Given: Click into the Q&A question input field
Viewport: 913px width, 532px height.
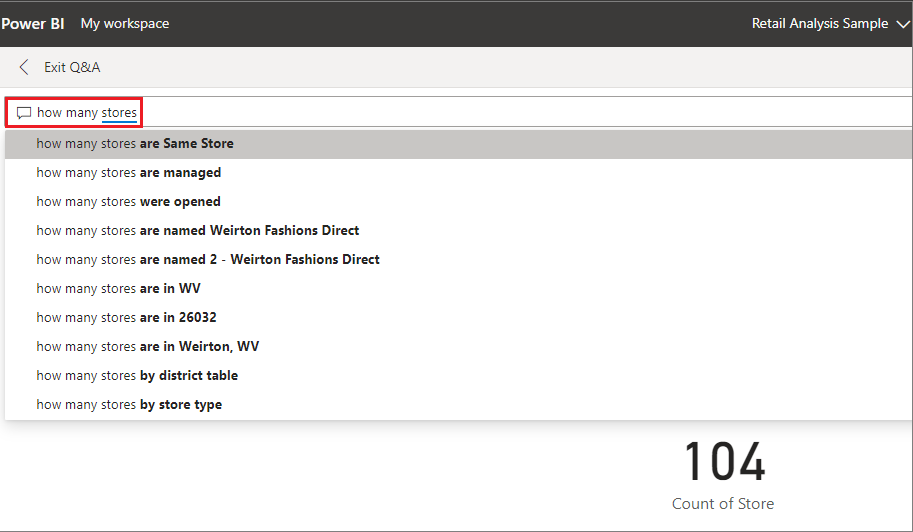Looking at the screenshot, I should [458, 112].
